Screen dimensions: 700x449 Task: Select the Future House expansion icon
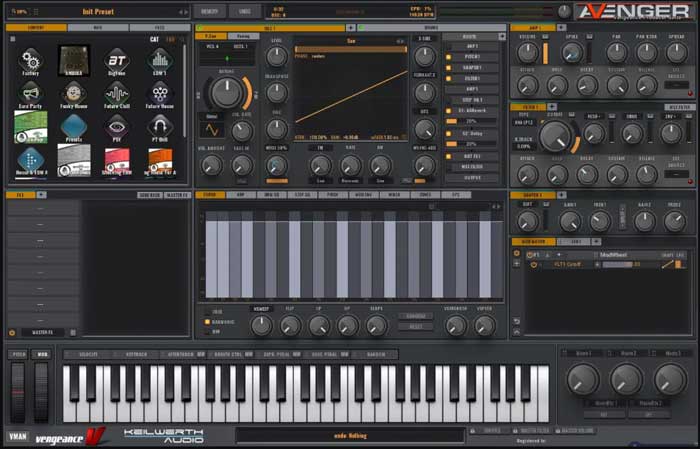160,93
